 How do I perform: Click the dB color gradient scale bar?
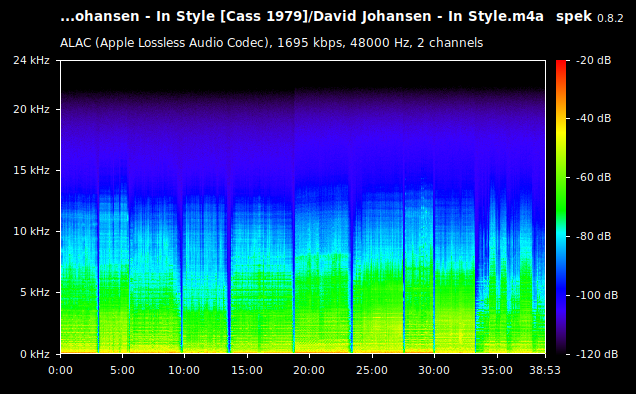coord(561,207)
